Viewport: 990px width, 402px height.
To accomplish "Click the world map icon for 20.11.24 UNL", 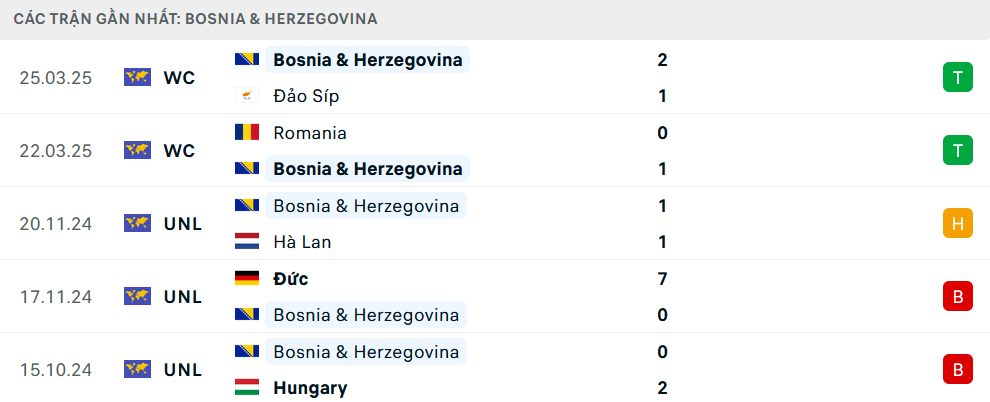I will point(138,224).
